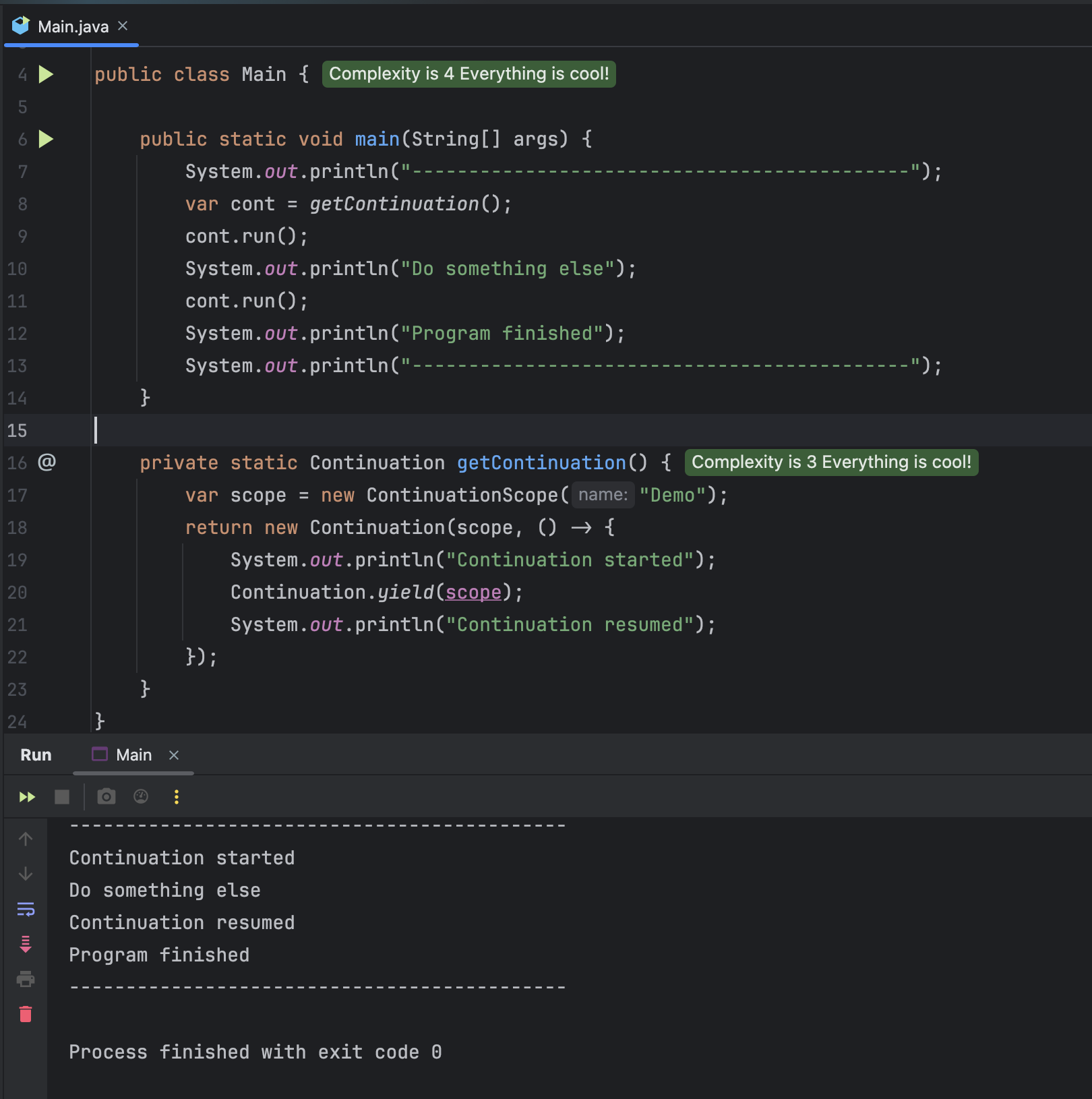Select the Main.java editor tab
Screen dimensions: 1092x1099
pyautogui.click(x=72, y=26)
